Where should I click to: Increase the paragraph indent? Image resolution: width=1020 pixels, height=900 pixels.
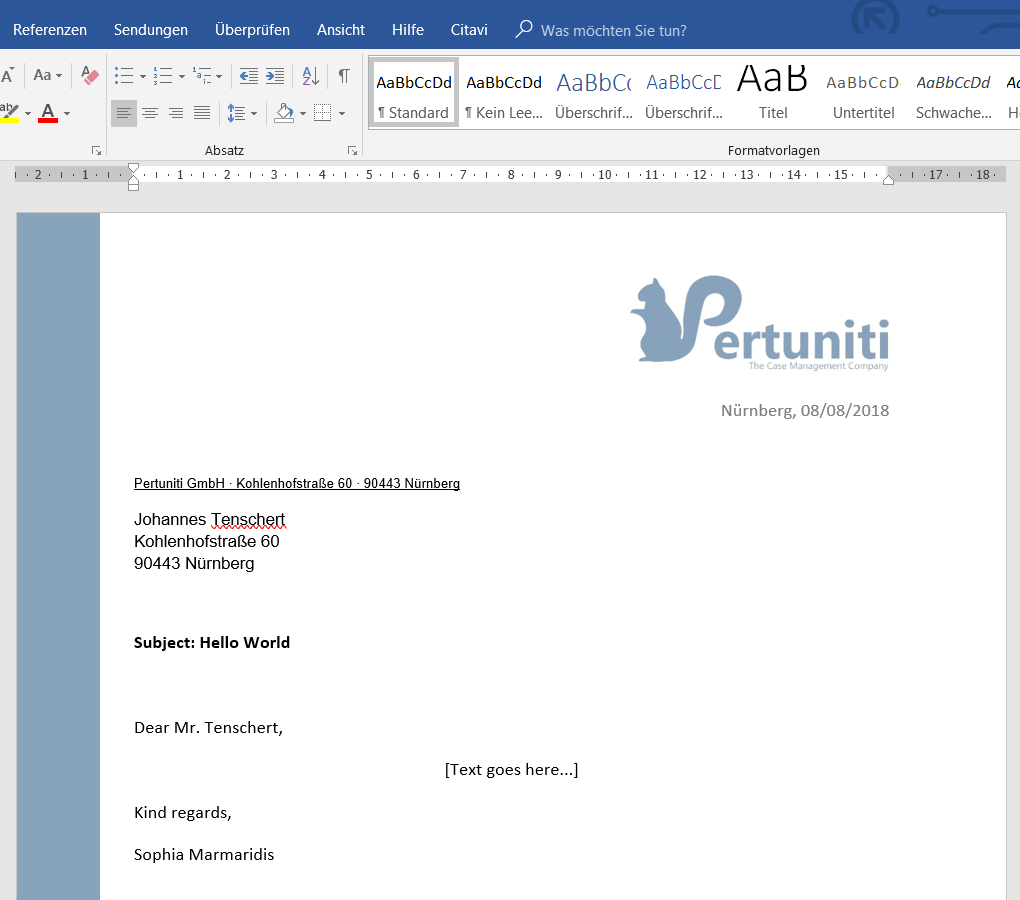tap(275, 76)
